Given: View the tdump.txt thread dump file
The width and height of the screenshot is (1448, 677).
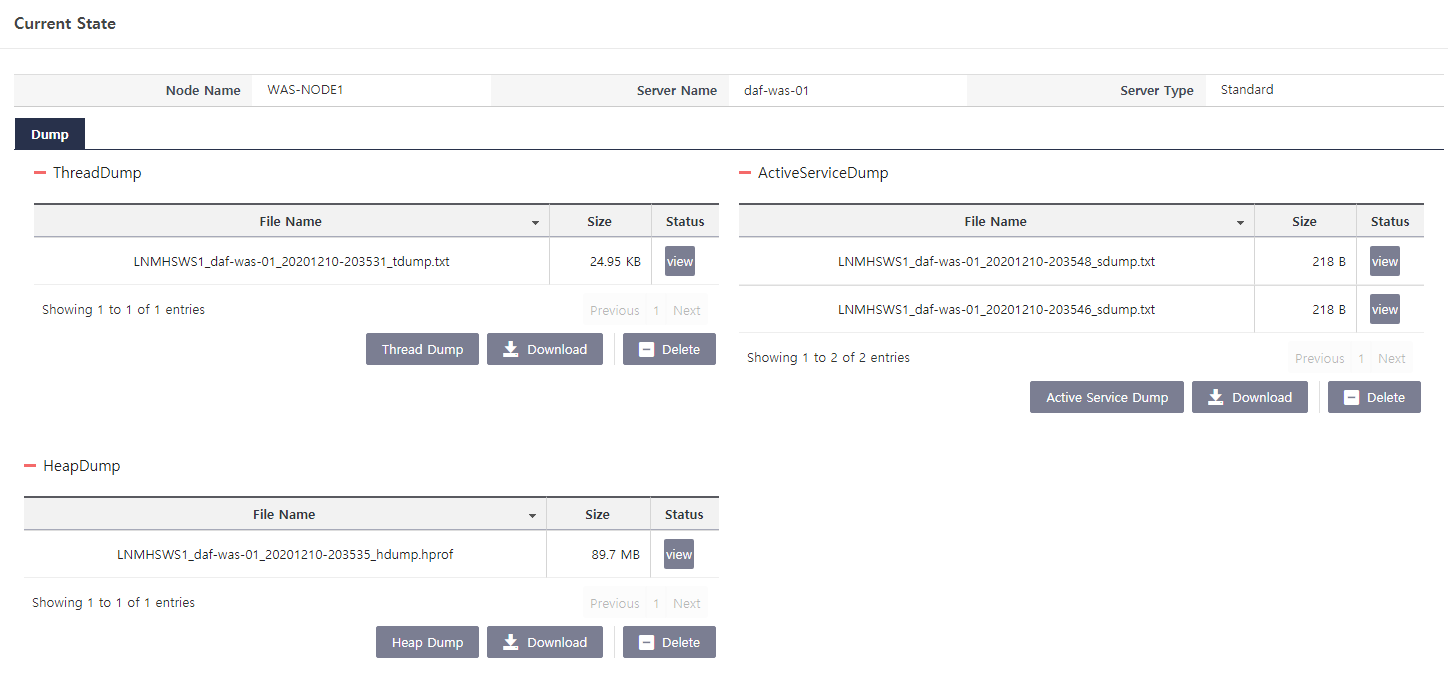Looking at the screenshot, I should click(679, 260).
